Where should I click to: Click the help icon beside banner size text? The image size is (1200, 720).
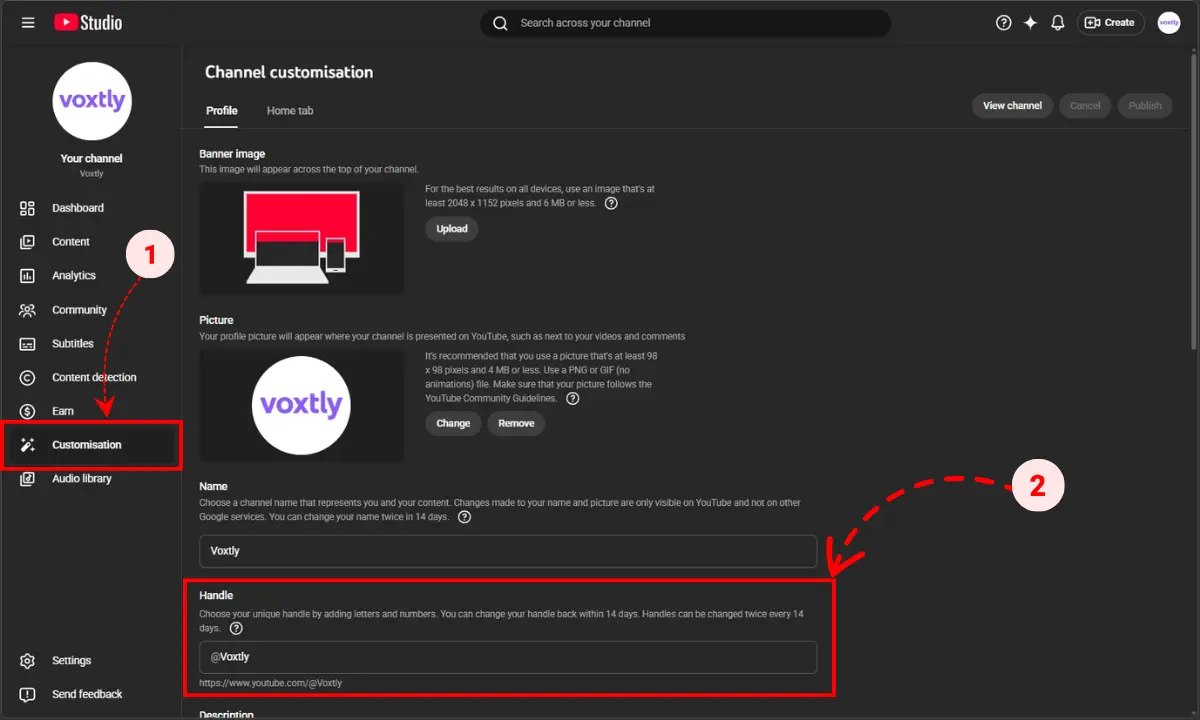[x=611, y=203]
